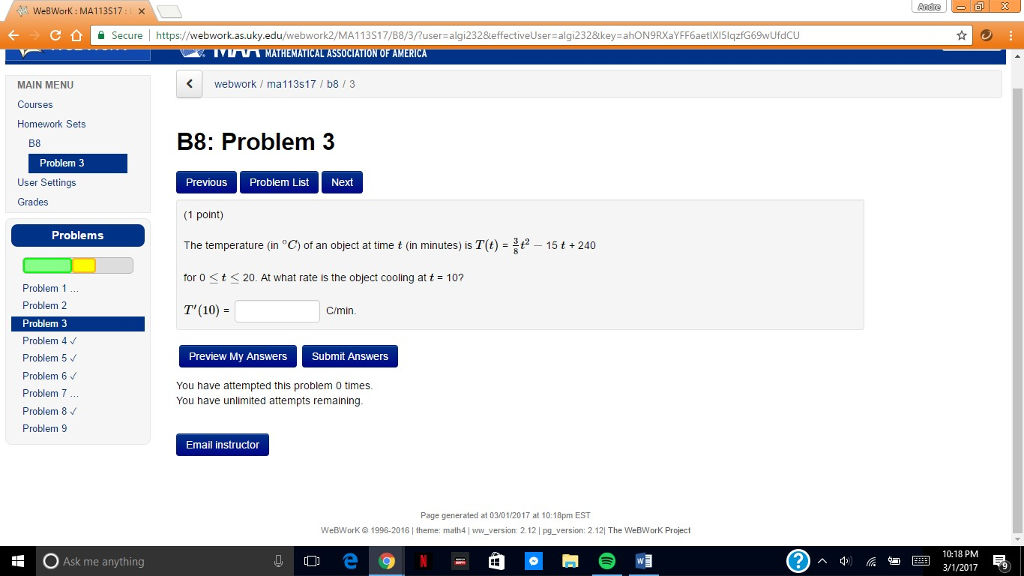Open Facebook Messenger from the taskbar
Screen dimensions: 1024x576
(x=533, y=561)
